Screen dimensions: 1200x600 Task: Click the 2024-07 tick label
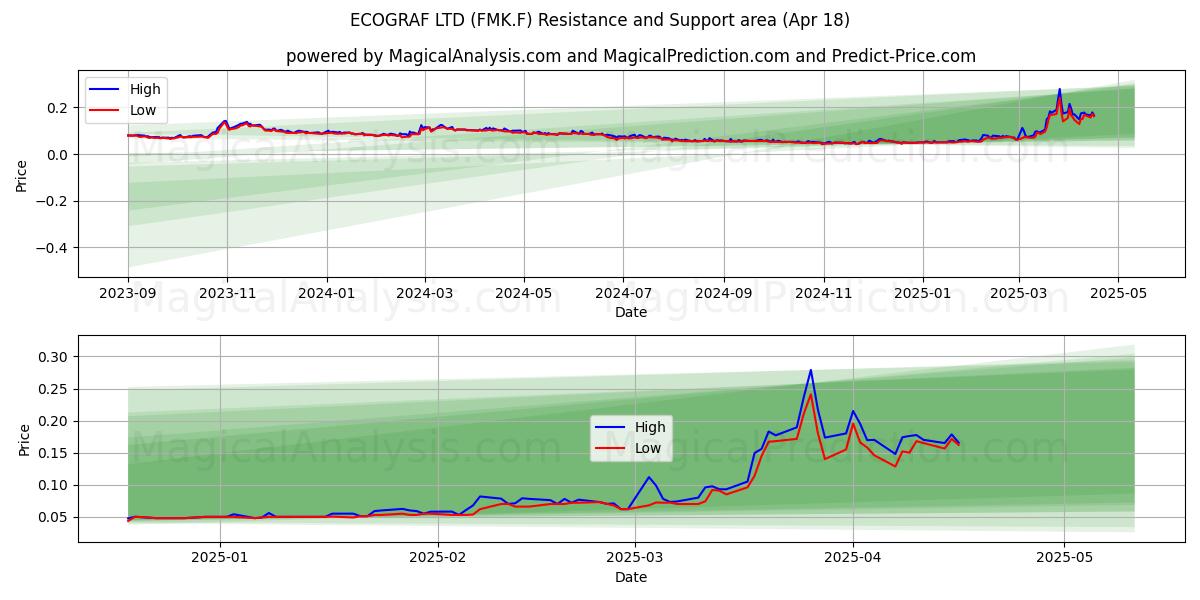pyautogui.click(x=624, y=293)
